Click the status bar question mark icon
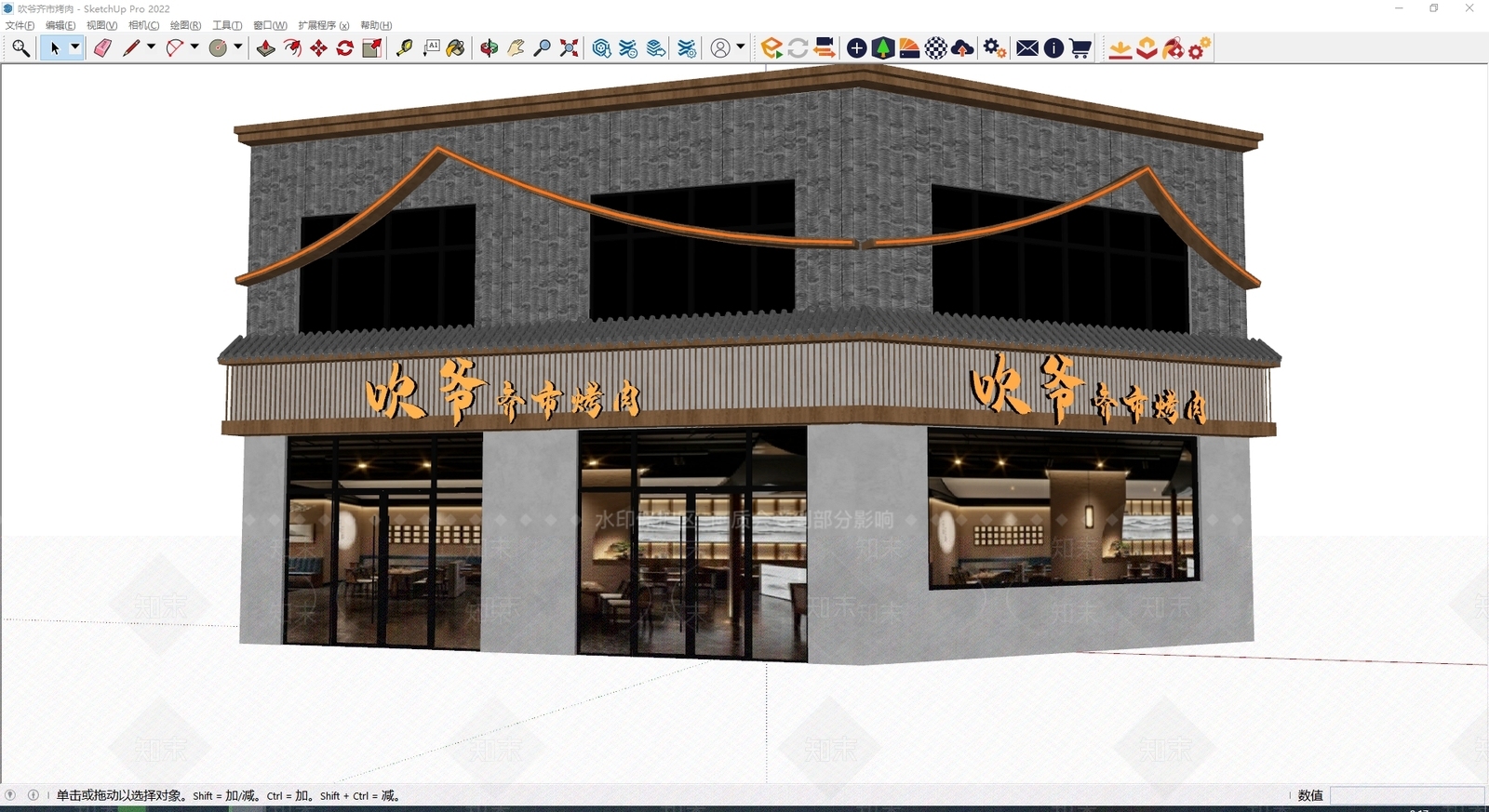 click(x=10, y=795)
